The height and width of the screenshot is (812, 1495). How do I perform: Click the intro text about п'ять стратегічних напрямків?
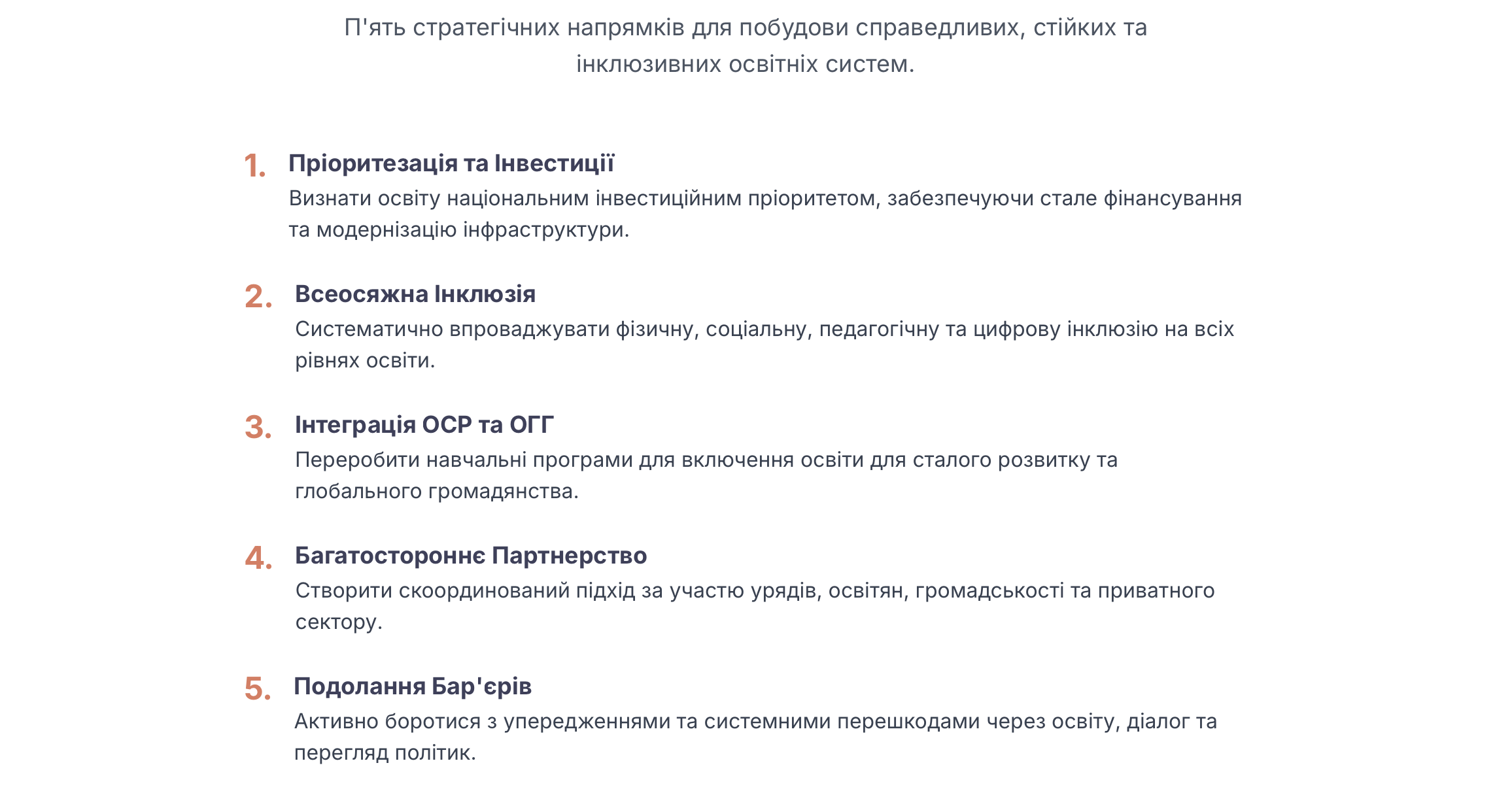[746, 46]
